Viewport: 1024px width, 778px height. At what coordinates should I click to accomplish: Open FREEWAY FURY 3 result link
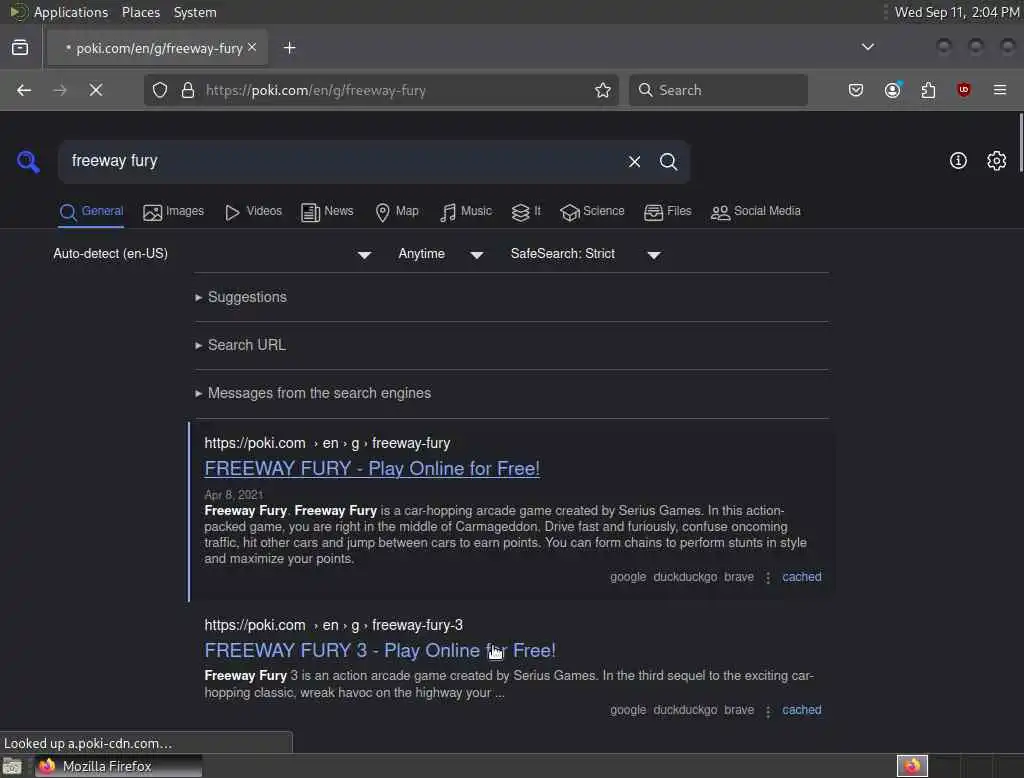point(380,651)
